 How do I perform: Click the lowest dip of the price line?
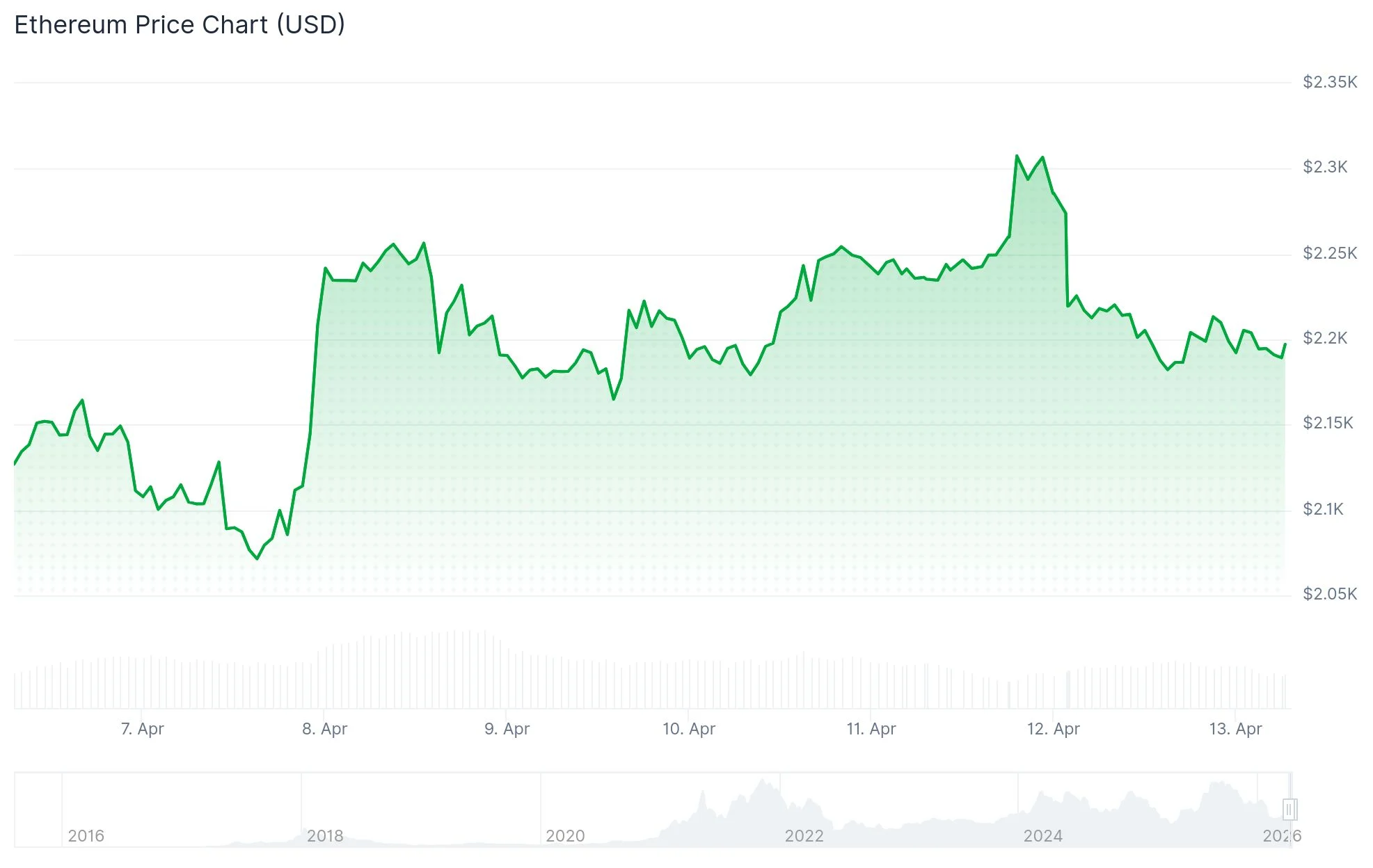coord(257,558)
